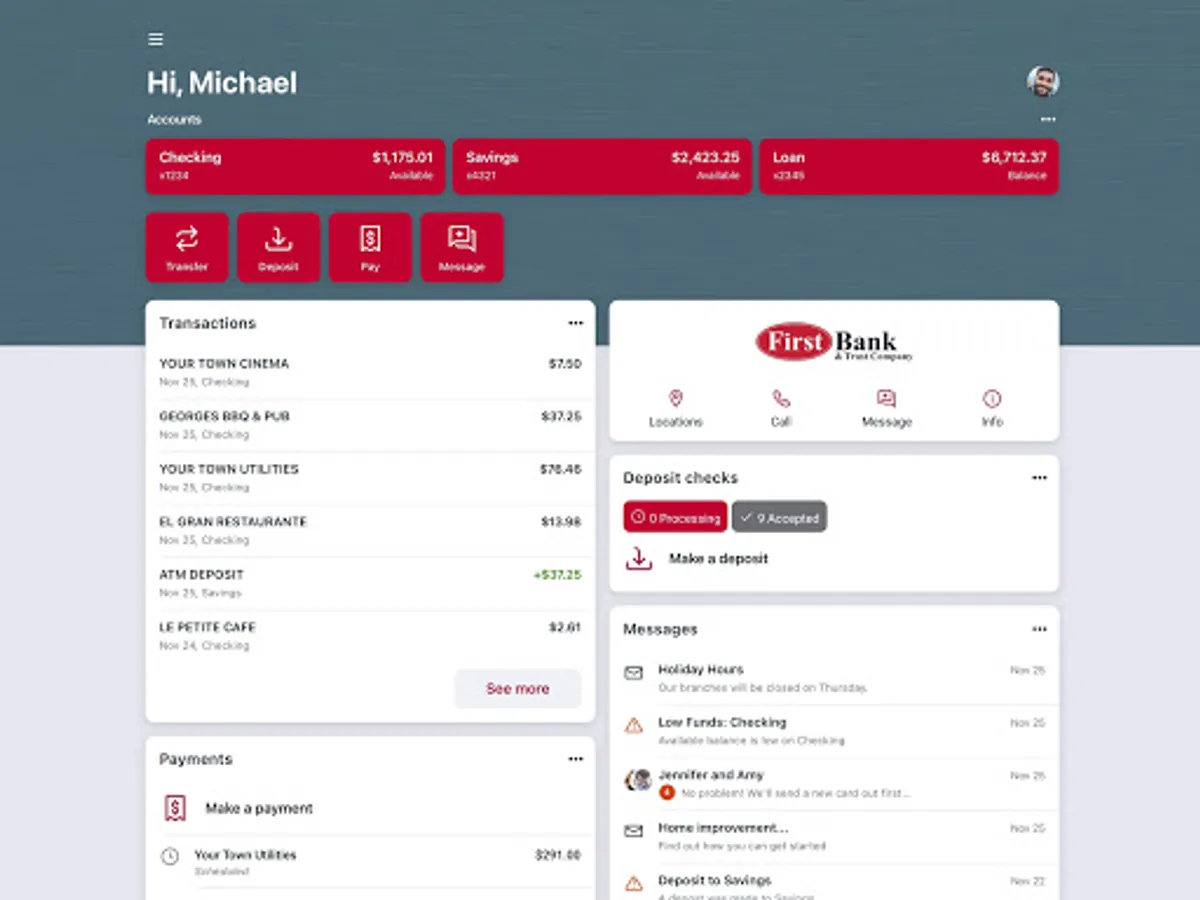Click clock icon beside Your Town Utilities
This screenshot has width=1200, height=900.
170,857
